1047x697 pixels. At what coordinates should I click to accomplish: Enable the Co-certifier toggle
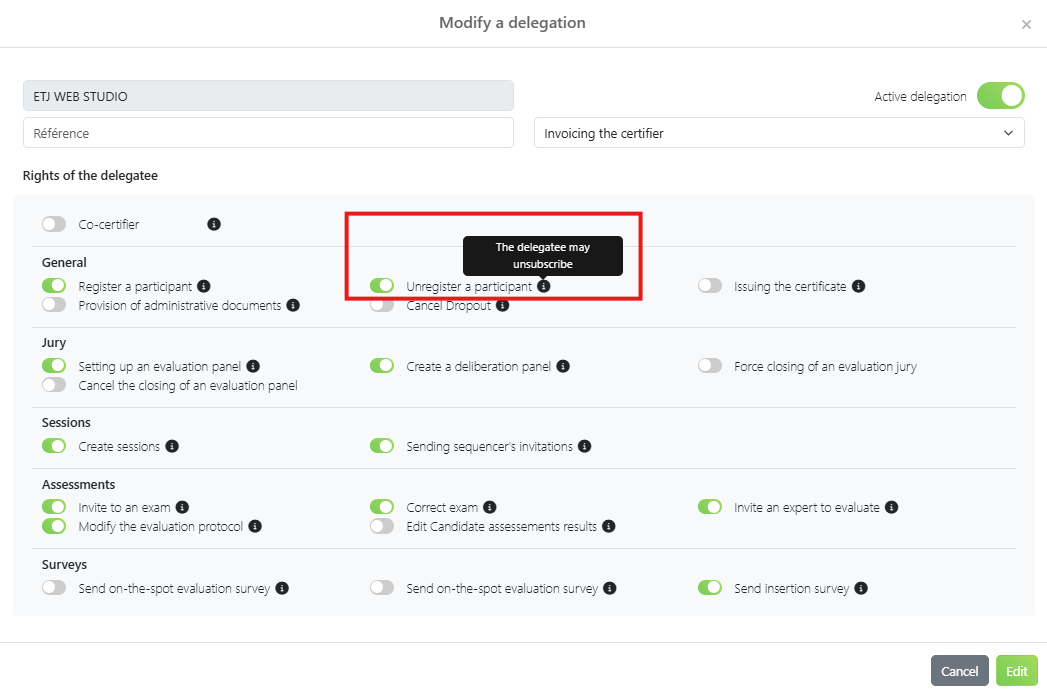(x=54, y=224)
